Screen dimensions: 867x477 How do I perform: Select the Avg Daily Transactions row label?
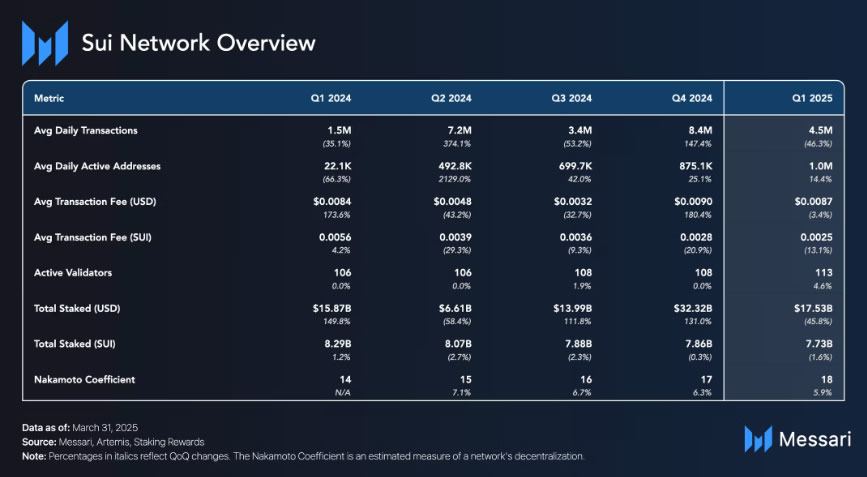click(86, 130)
